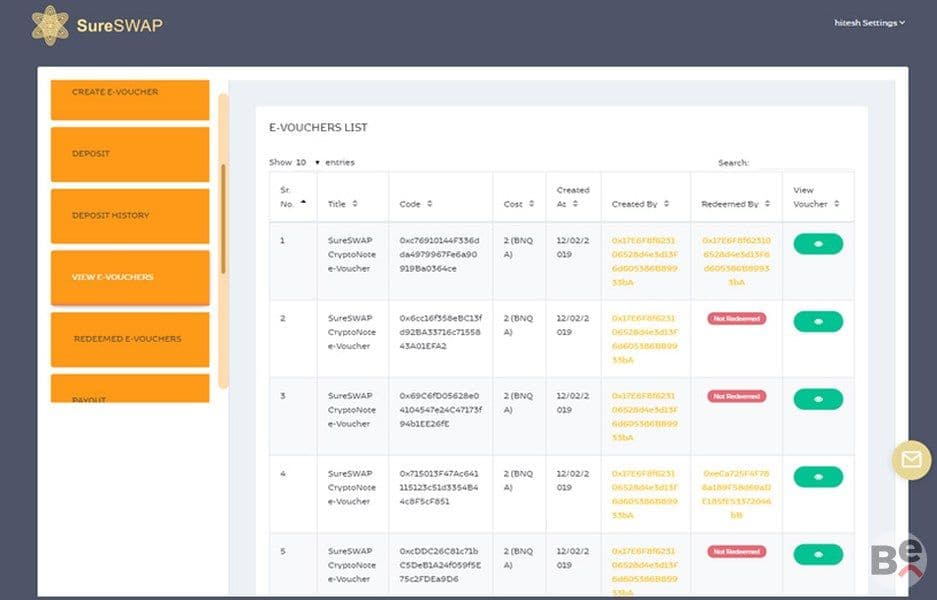Select voucher code starting 0x715013F47Ac641
937x600 pixels.
click(439, 488)
